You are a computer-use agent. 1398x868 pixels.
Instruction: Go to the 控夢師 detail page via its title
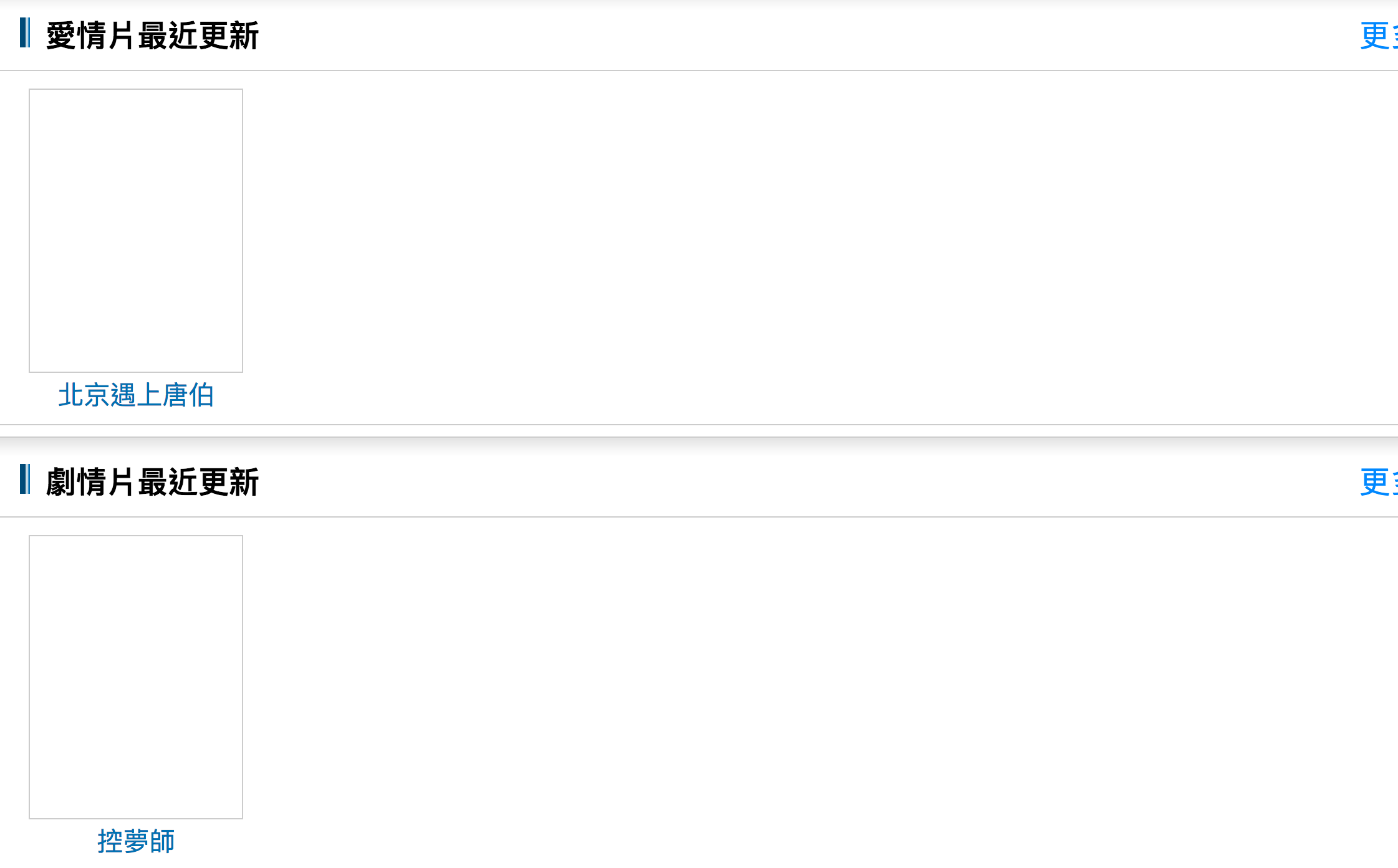[x=136, y=841]
